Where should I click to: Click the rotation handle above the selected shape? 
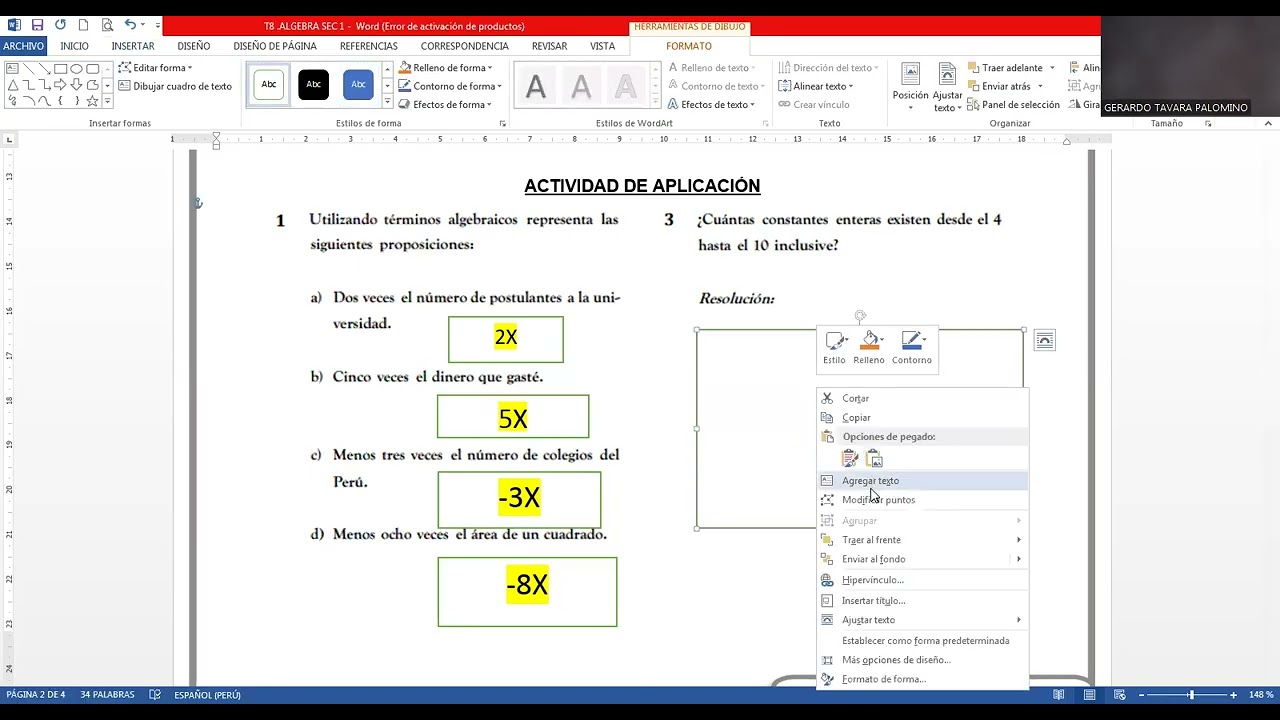(x=860, y=316)
